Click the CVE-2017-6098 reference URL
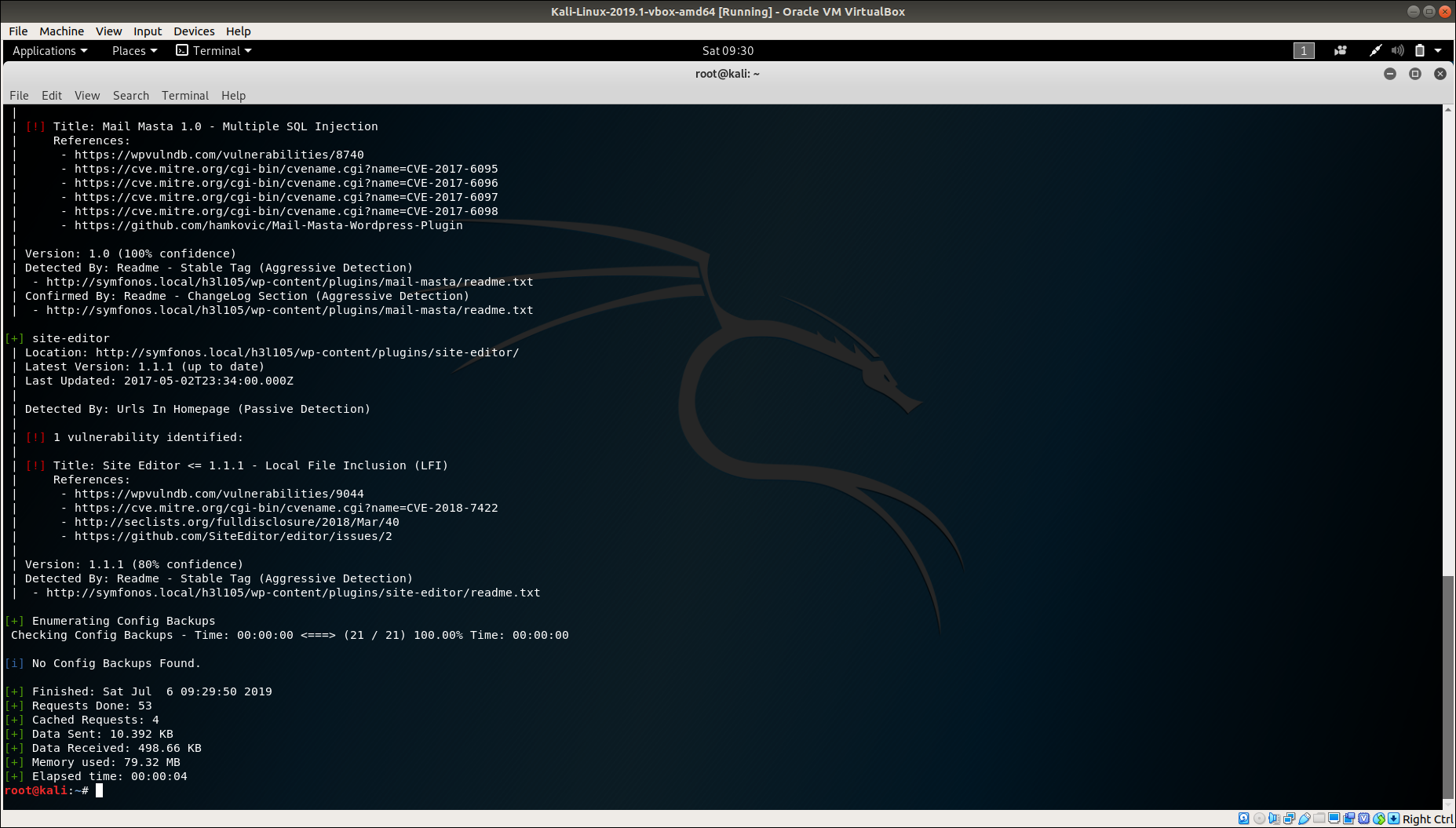This screenshot has width=1456, height=828. coord(286,211)
